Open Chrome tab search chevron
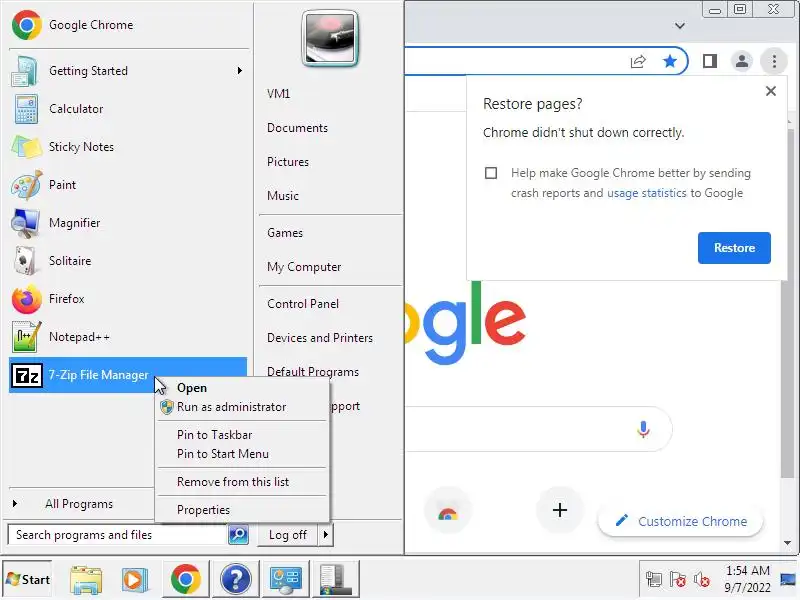The height and width of the screenshot is (600, 800). click(680, 26)
